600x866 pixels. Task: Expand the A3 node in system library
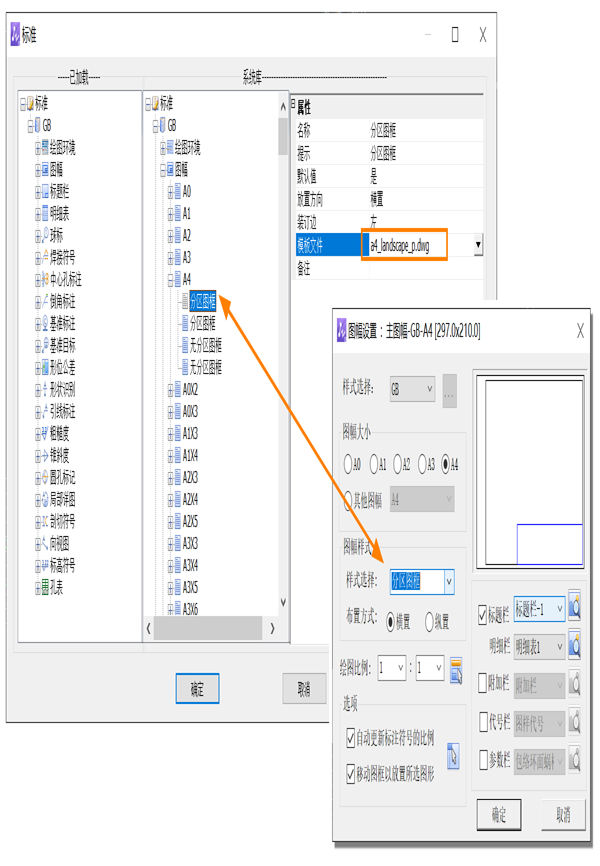[171, 258]
